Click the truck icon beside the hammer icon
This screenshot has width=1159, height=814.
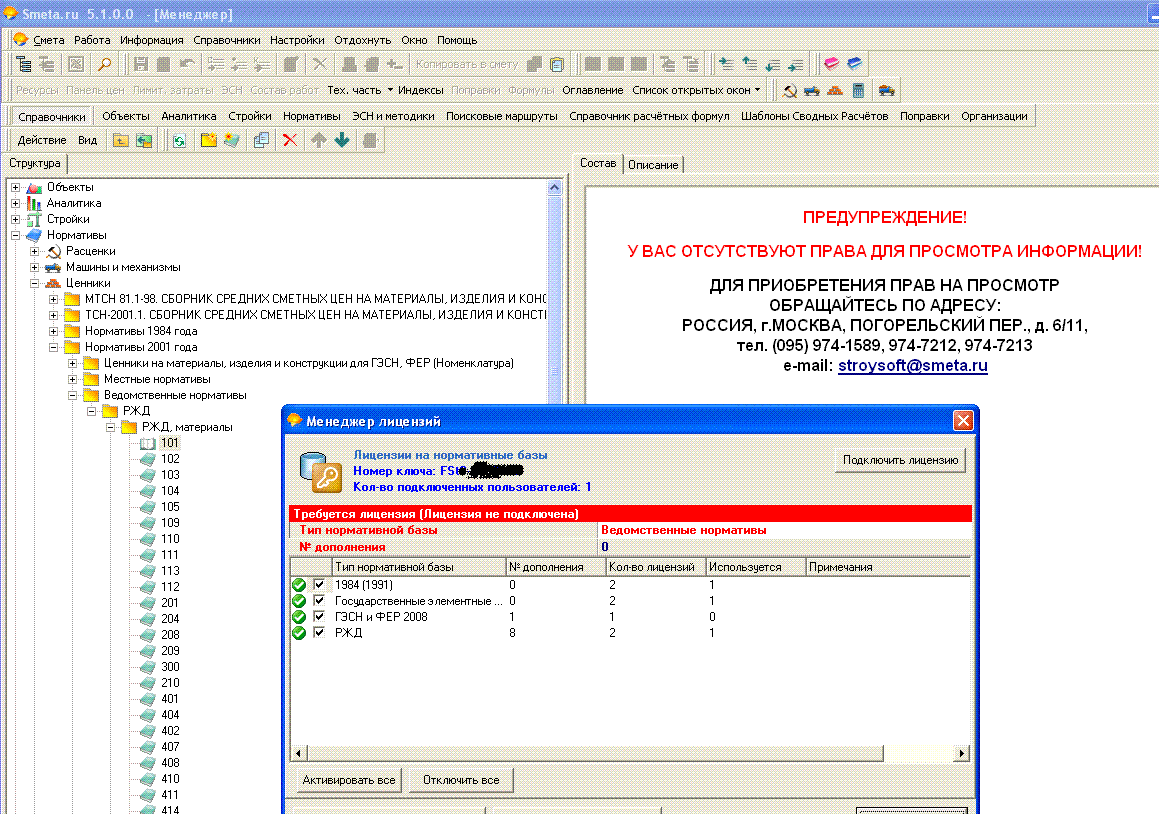pyautogui.click(x=812, y=91)
